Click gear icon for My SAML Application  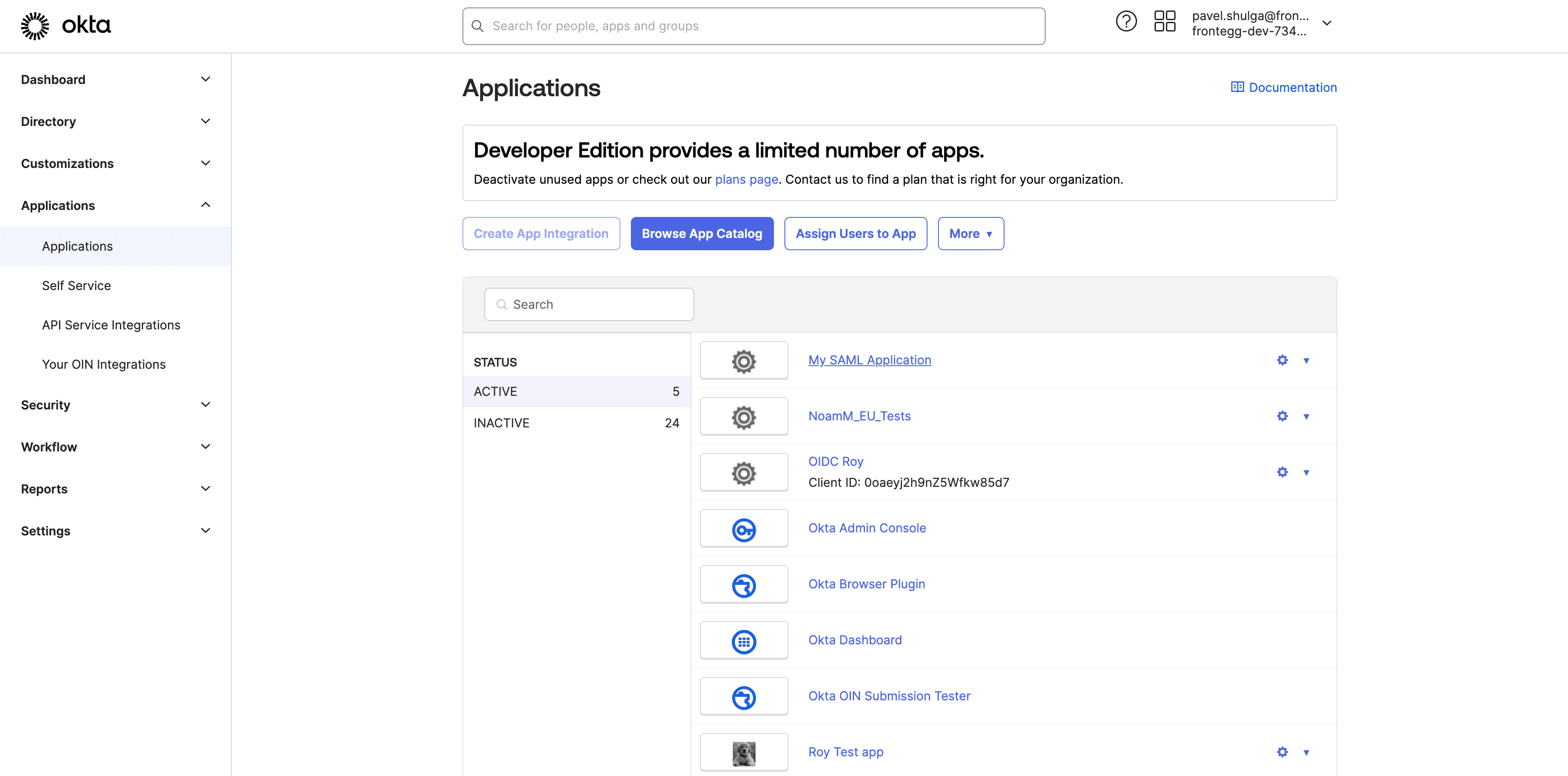point(1282,360)
